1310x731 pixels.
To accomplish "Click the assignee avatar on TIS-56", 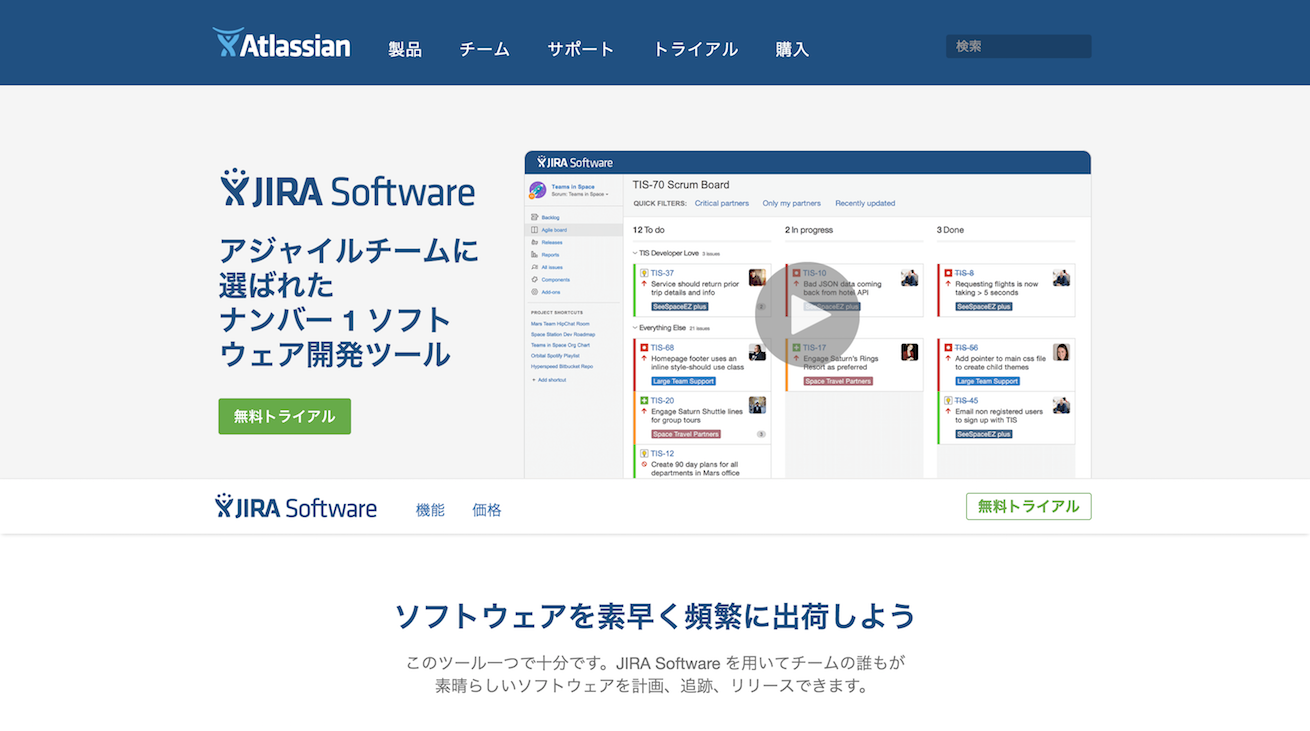I will pos(1062,352).
